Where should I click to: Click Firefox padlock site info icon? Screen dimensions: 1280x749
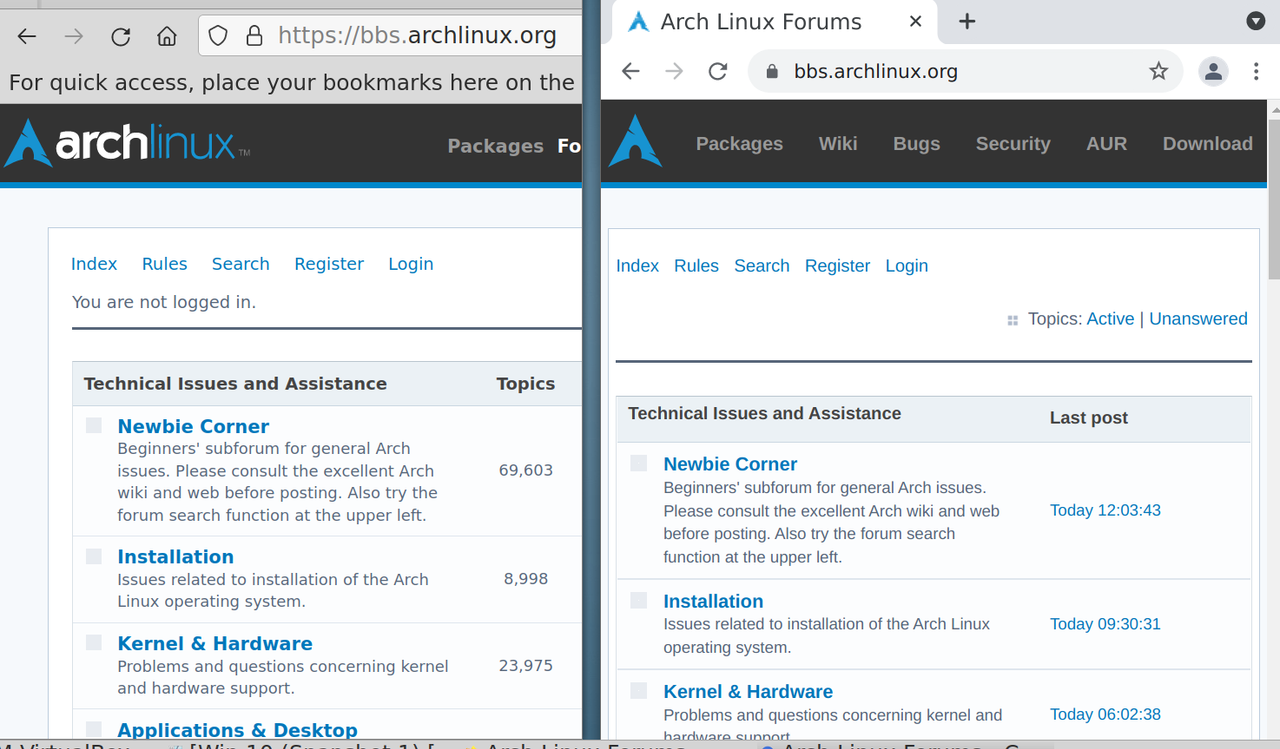[x=254, y=37]
